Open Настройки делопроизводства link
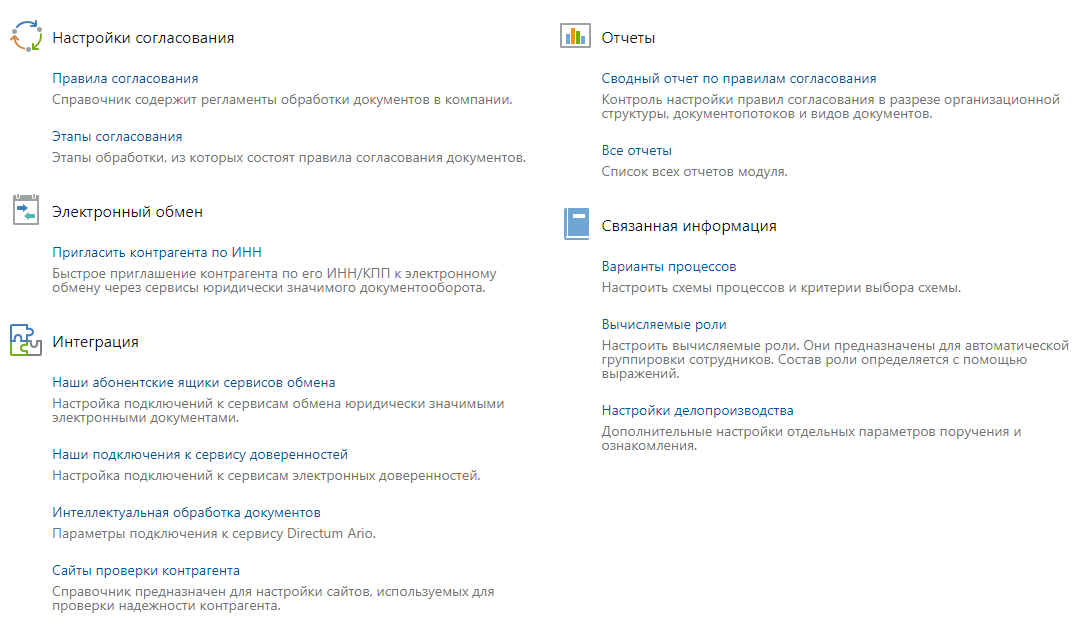The image size is (1086, 641). [x=698, y=410]
